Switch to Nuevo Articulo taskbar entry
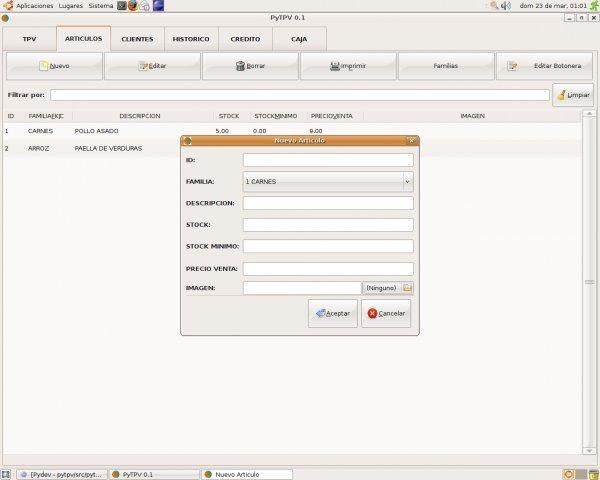The image size is (600, 480). [x=247, y=475]
